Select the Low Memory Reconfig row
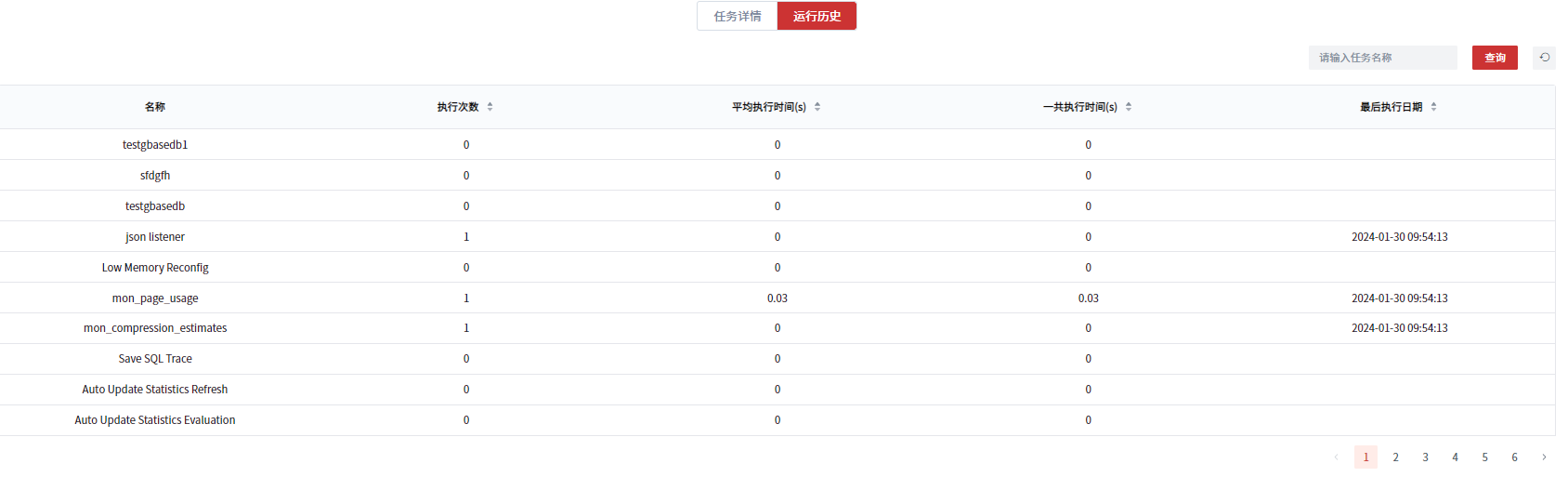The width and height of the screenshot is (1568, 477). 155,268
